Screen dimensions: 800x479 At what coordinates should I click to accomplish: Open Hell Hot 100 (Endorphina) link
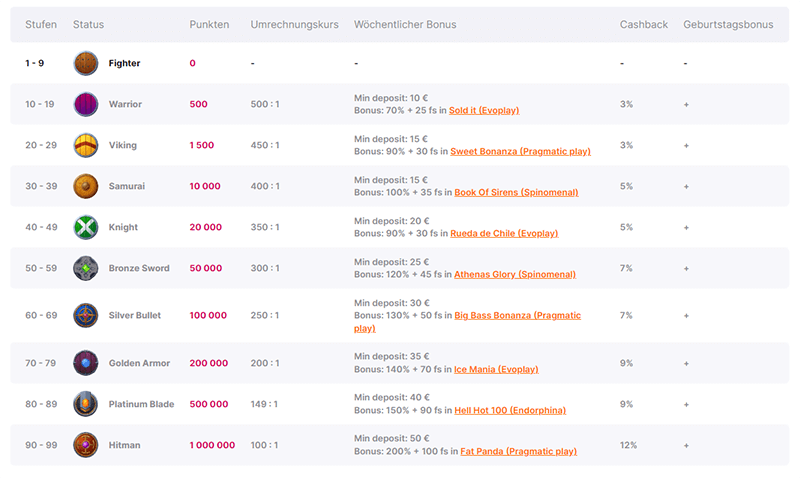pos(511,411)
